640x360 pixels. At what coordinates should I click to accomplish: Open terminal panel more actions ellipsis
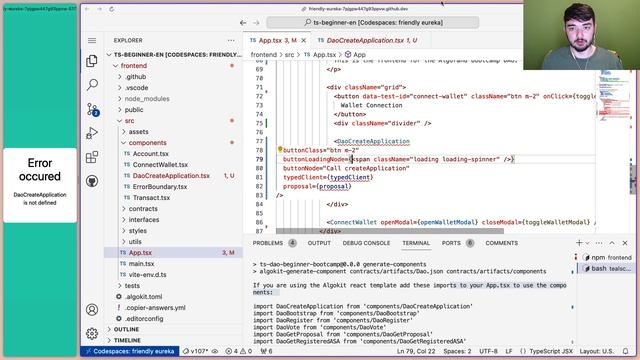(599, 243)
